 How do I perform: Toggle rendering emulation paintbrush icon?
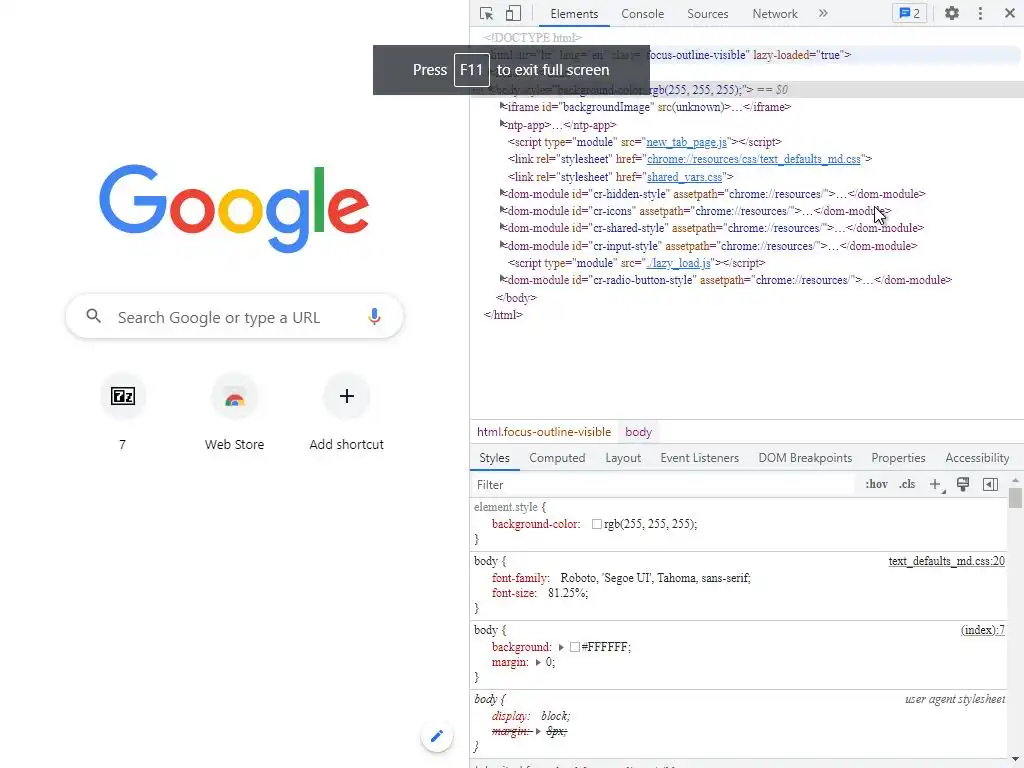point(963,485)
